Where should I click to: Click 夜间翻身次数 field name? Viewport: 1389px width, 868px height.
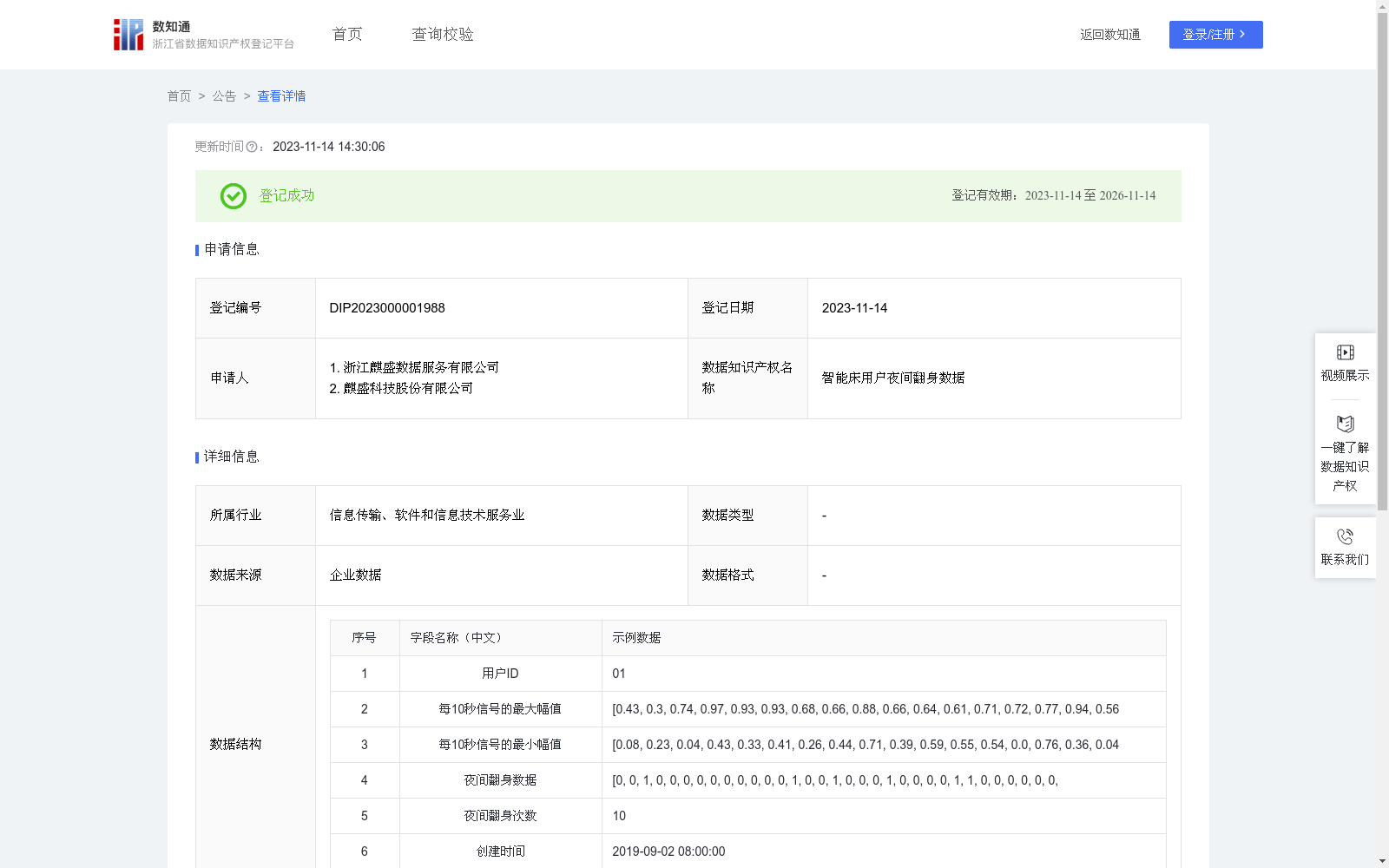click(x=500, y=816)
